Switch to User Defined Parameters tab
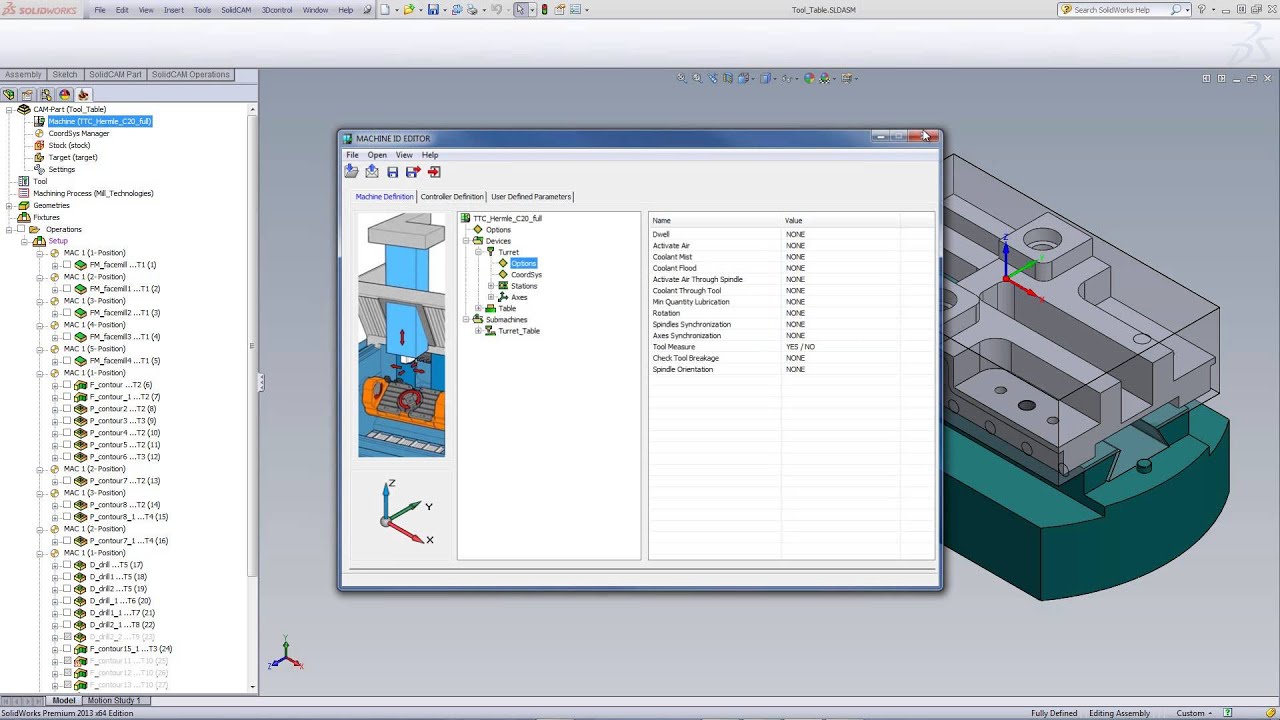This screenshot has height=720, width=1280. point(531,197)
